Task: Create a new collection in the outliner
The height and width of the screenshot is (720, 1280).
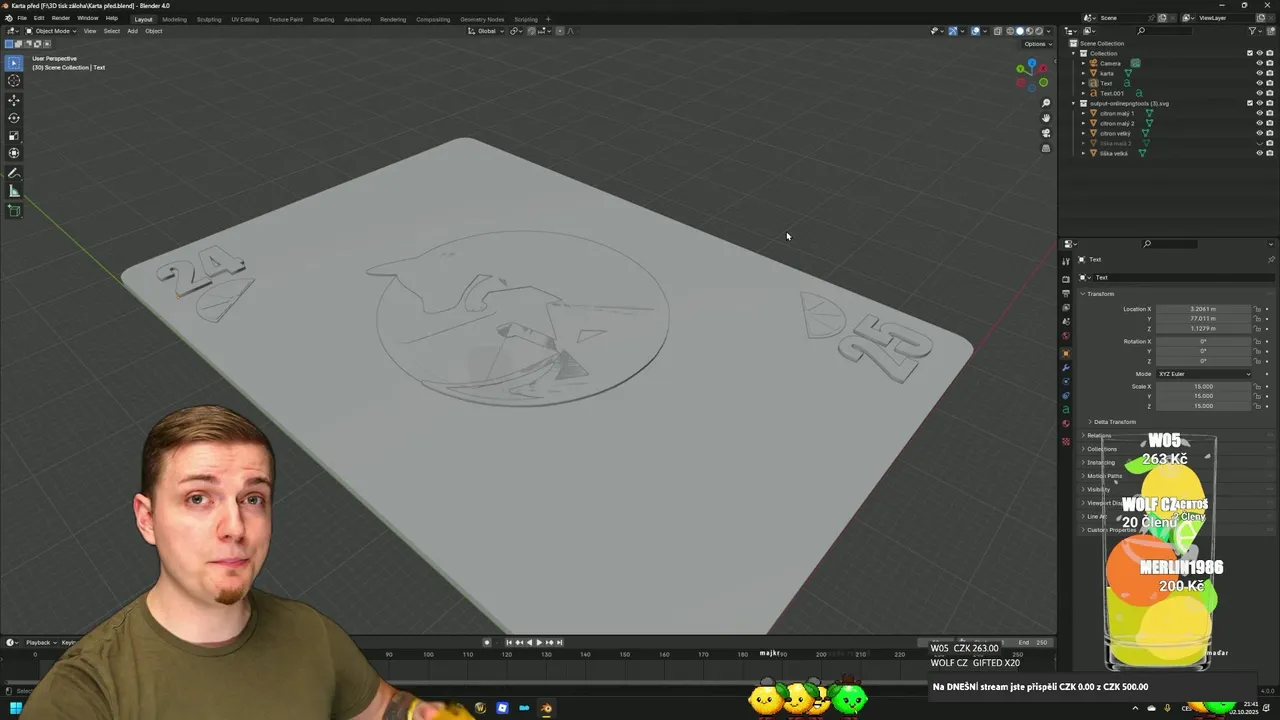Action: click(x=1271, y=31)
